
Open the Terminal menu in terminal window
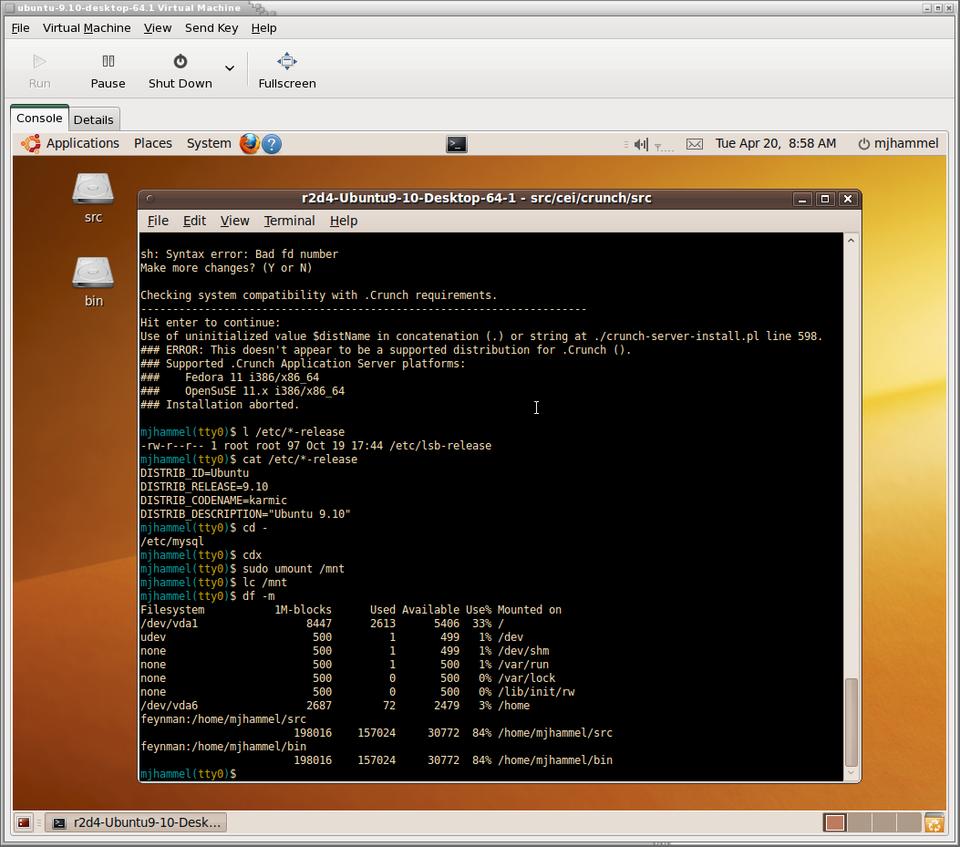(289, 220)
